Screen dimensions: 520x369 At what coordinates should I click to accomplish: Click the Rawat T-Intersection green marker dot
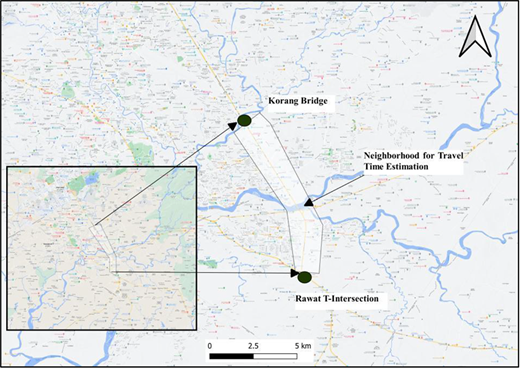point(305,277)
